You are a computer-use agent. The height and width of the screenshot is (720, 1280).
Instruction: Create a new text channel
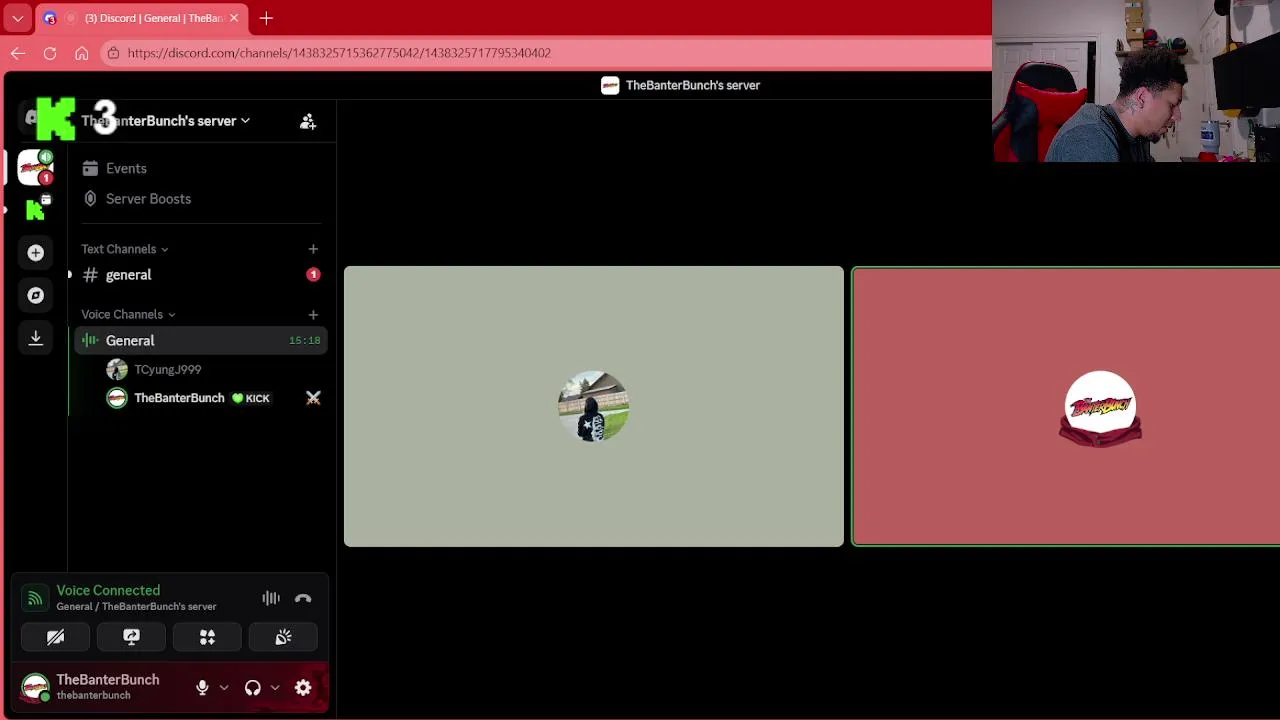click(x=313, y=249)
